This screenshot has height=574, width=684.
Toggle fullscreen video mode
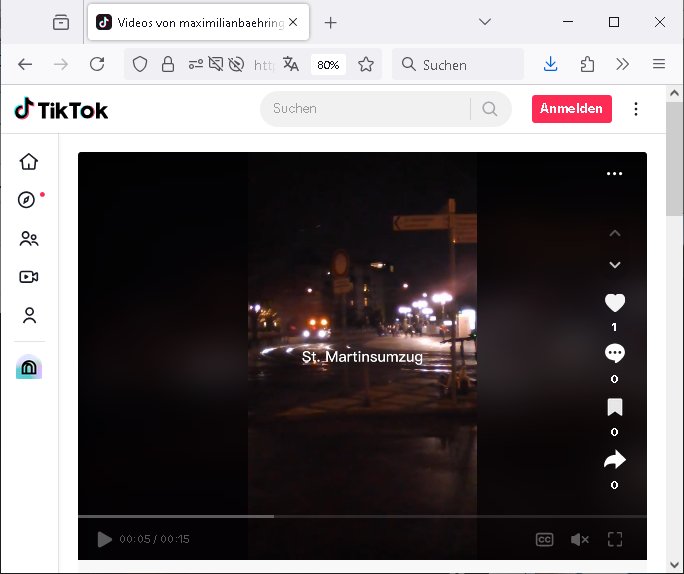[615, 540]
